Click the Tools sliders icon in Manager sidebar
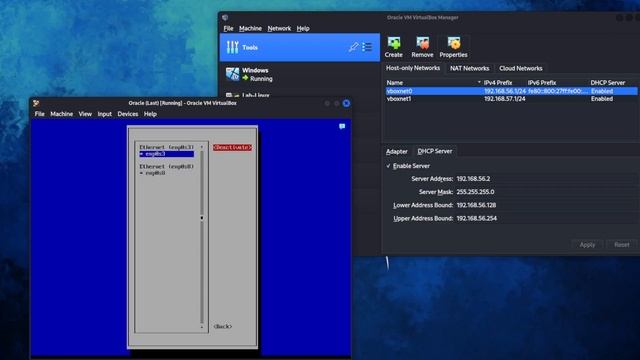 [x=232, y=47]
